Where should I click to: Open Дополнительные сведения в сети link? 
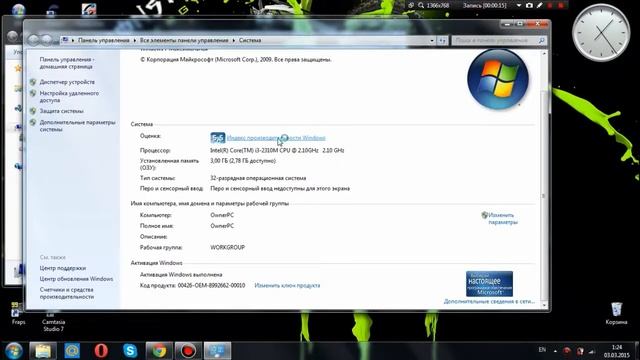489,301
